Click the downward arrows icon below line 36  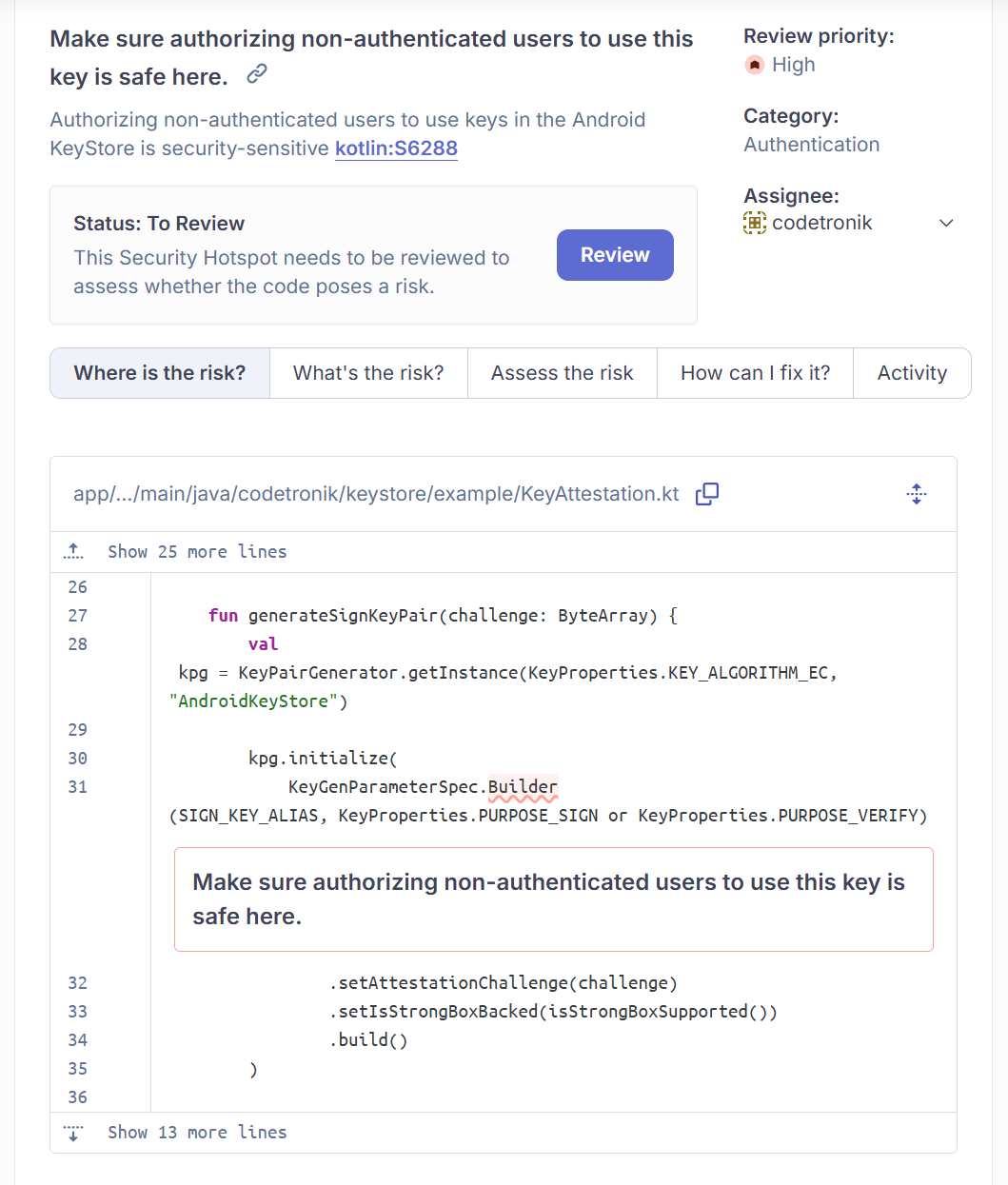point(73,1132)
